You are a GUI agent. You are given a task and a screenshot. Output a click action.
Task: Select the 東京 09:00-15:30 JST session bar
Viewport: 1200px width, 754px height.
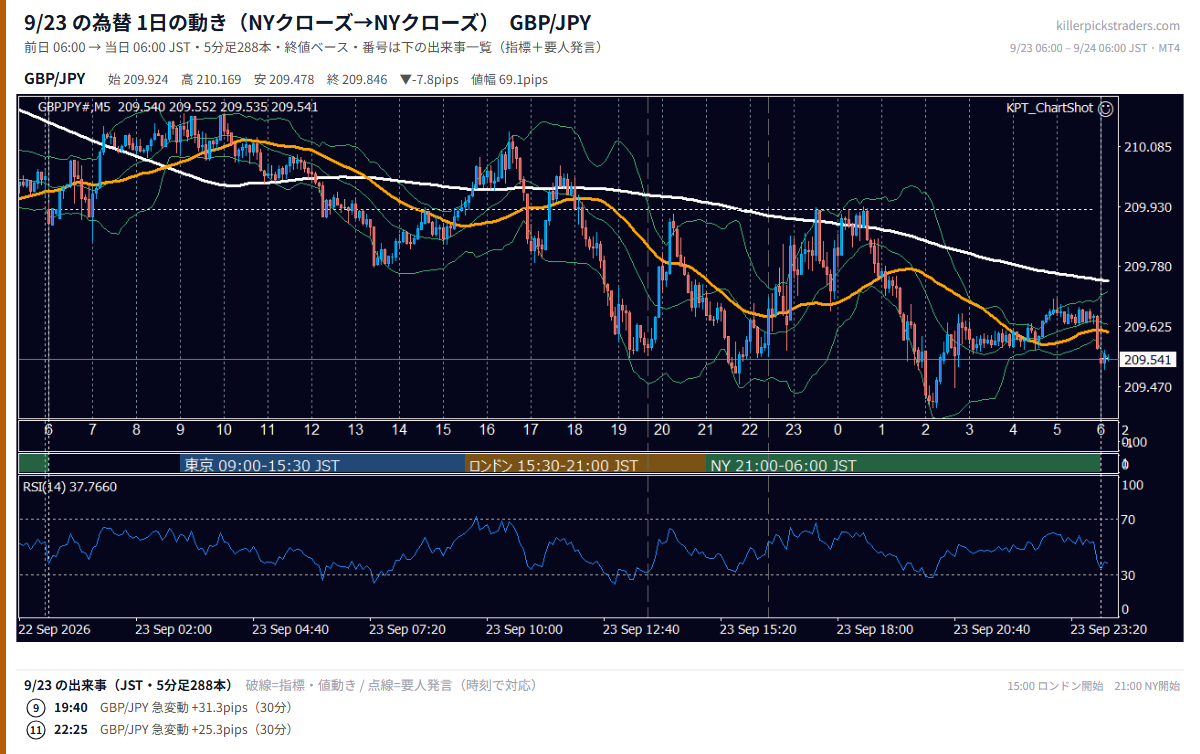[323, 465]
